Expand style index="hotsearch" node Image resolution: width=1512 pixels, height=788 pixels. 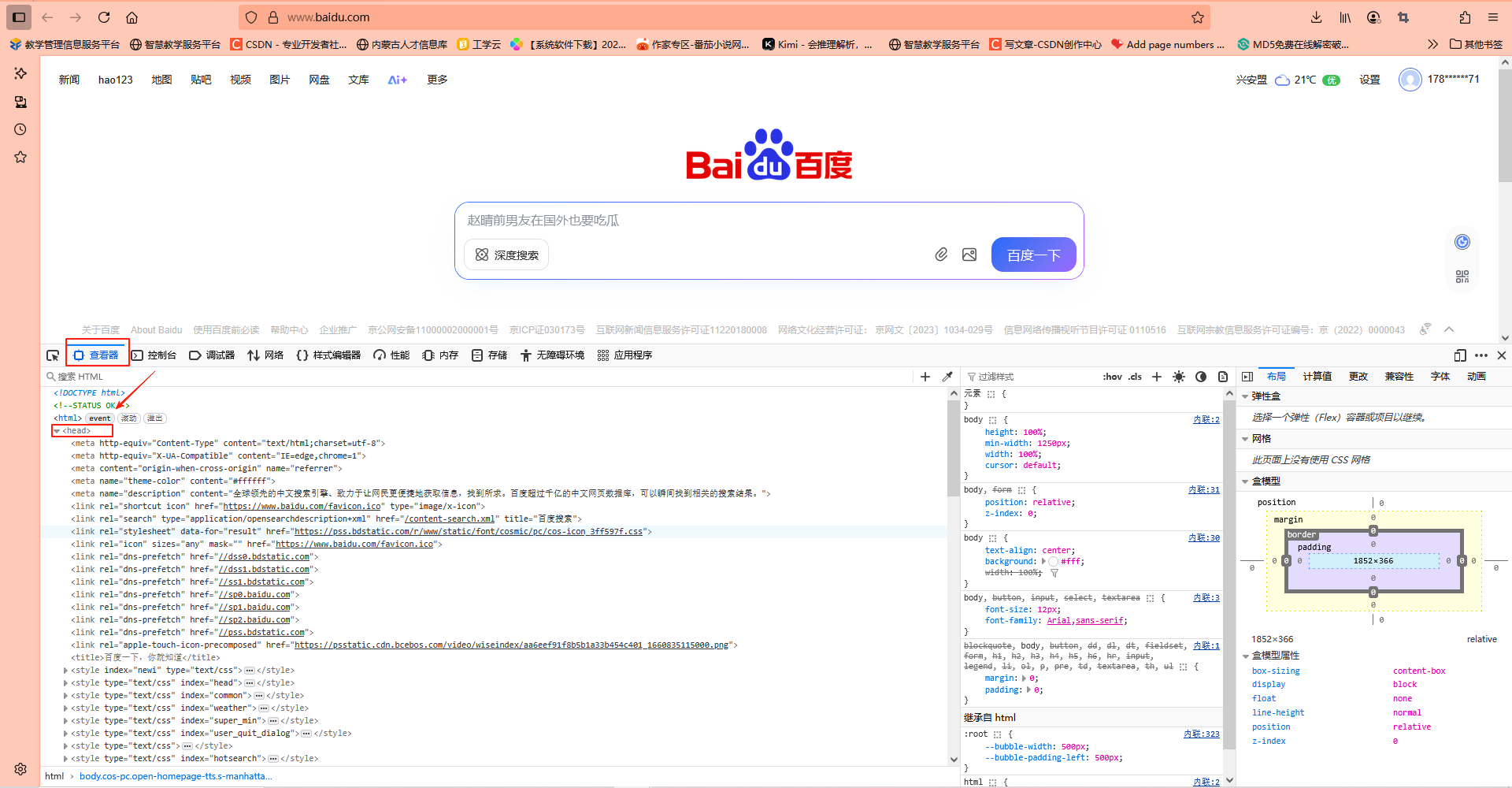coord(65,759)
